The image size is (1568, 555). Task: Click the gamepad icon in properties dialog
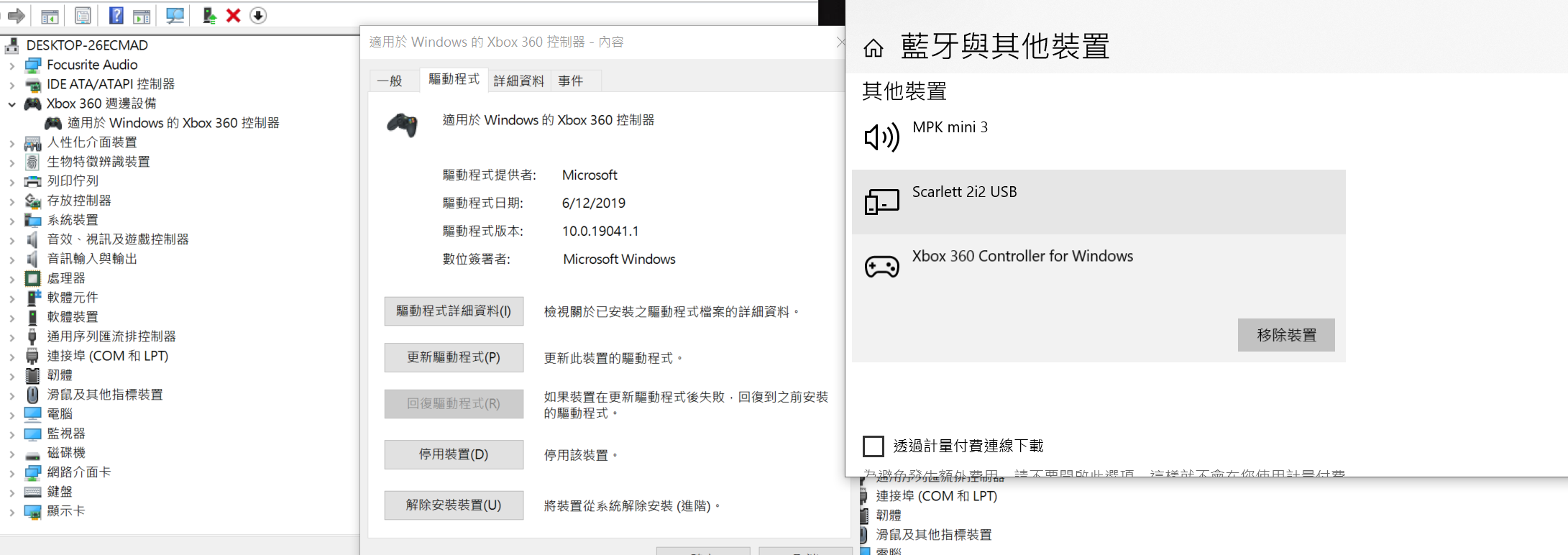coord(403,124)
